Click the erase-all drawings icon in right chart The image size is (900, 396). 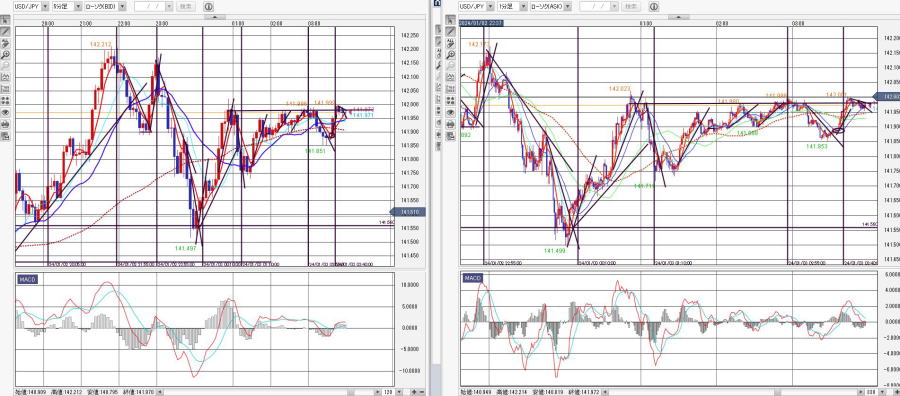452,44
